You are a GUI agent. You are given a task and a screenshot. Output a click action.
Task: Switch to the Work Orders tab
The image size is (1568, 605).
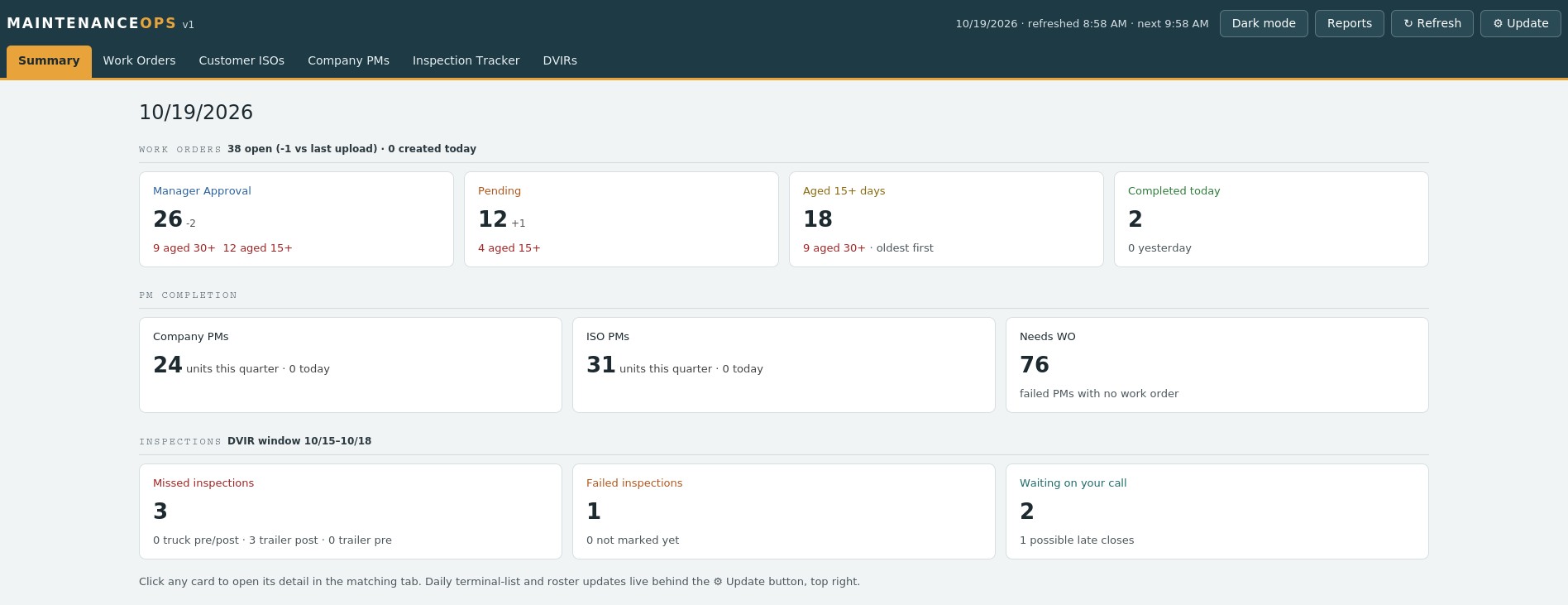(139, 61)
